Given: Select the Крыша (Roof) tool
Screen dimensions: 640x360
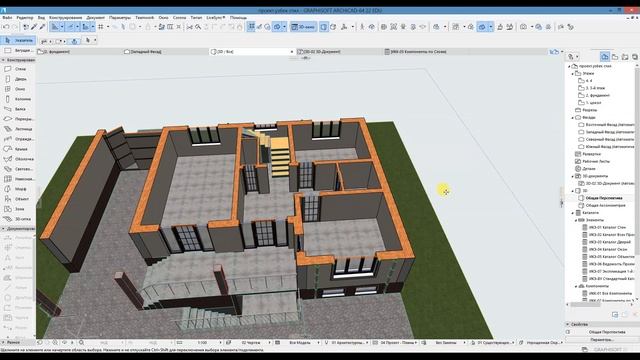Looking at the screenshot, I should [18, 149].
